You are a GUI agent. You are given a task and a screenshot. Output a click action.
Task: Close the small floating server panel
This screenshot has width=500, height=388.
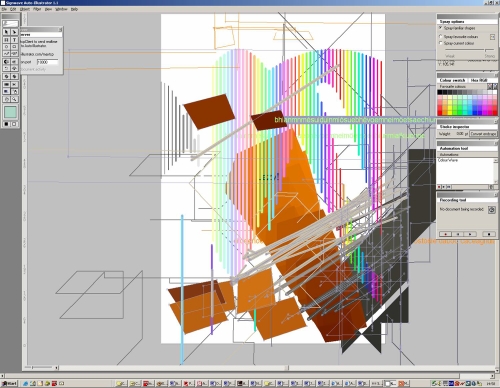click(x=60, y=30)
